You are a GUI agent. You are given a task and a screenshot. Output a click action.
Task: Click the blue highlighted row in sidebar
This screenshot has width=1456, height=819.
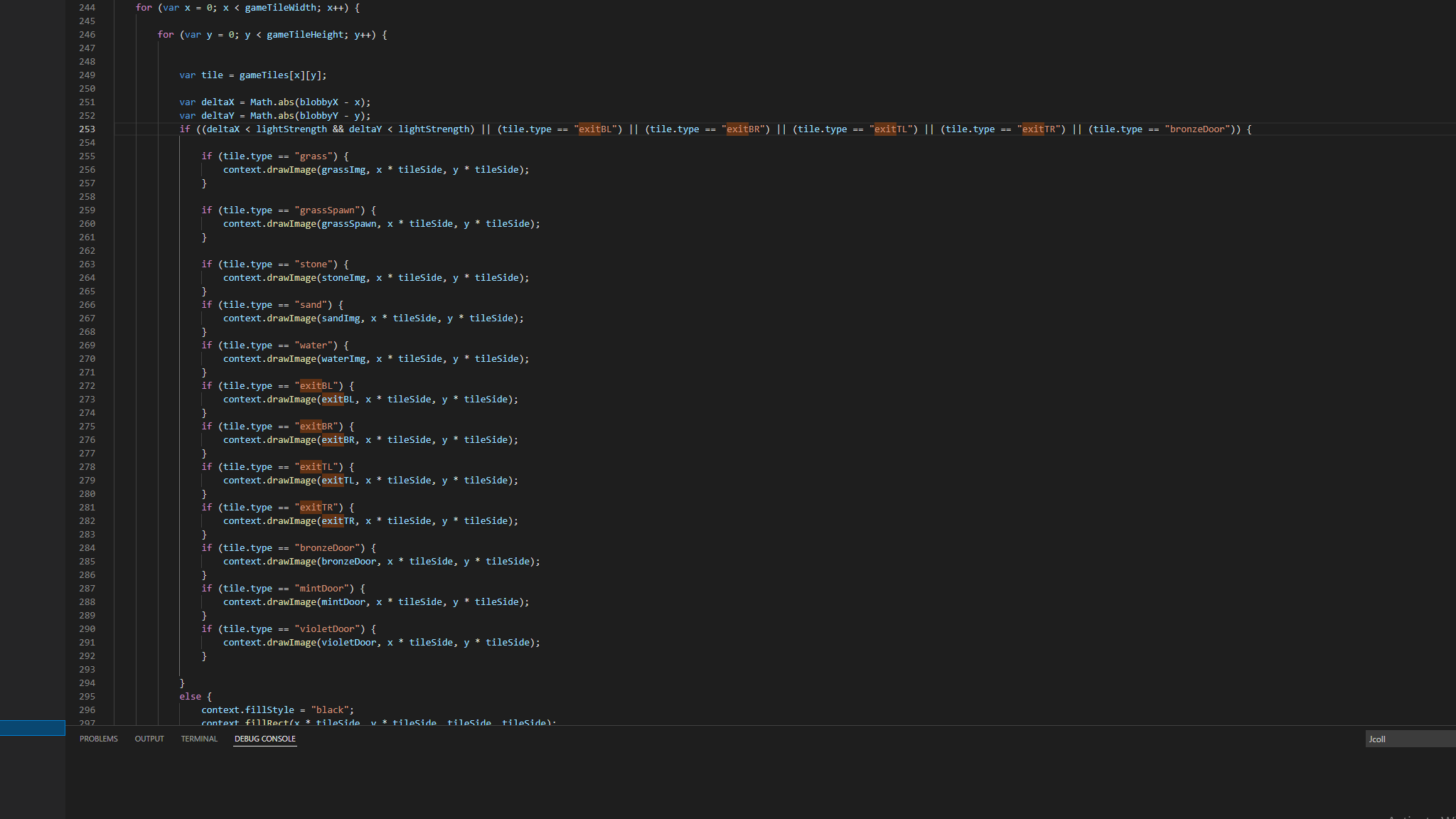coord(33,727)
